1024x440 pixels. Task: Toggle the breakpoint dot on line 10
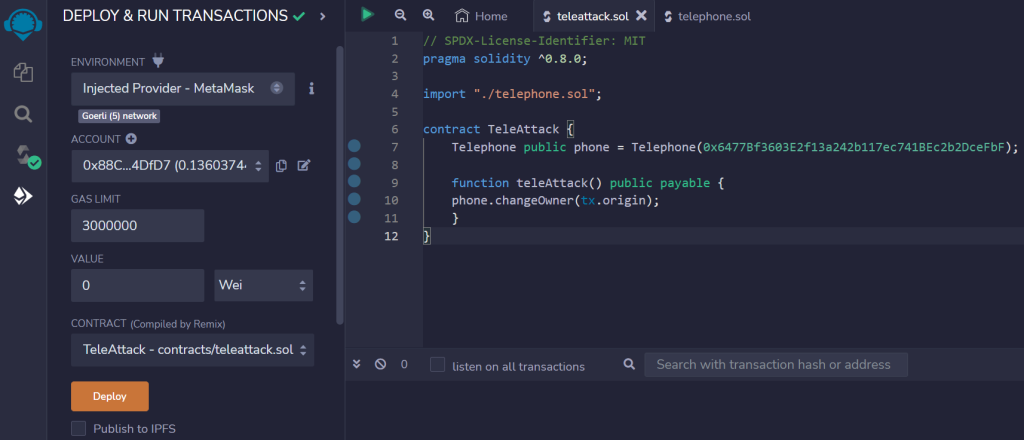(355, 199)
